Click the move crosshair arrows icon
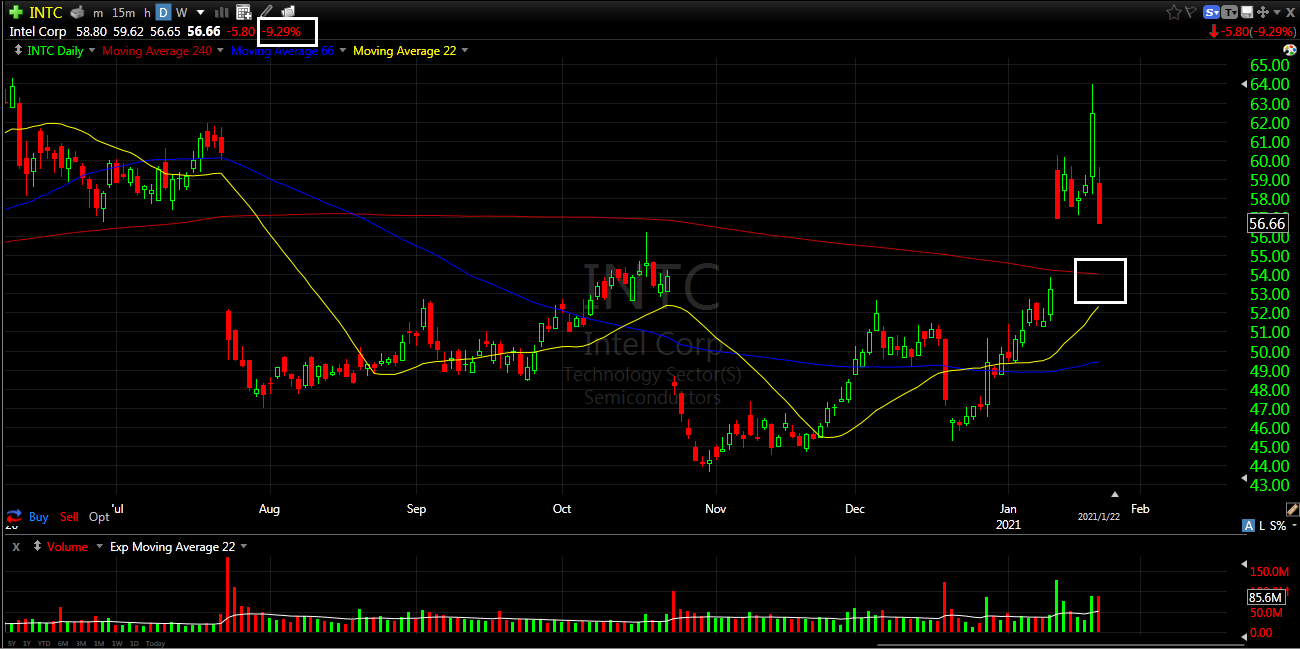1300x649 pixels. [1265, 12]
